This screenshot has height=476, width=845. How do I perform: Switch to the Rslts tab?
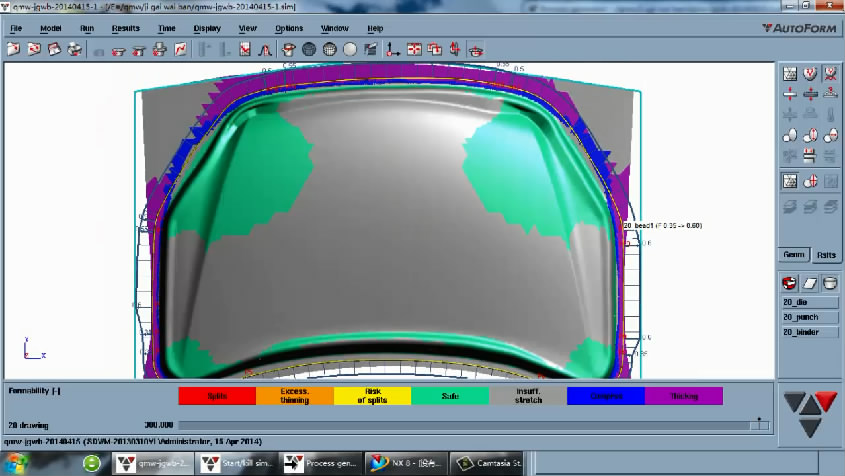(x=825, y=255)
